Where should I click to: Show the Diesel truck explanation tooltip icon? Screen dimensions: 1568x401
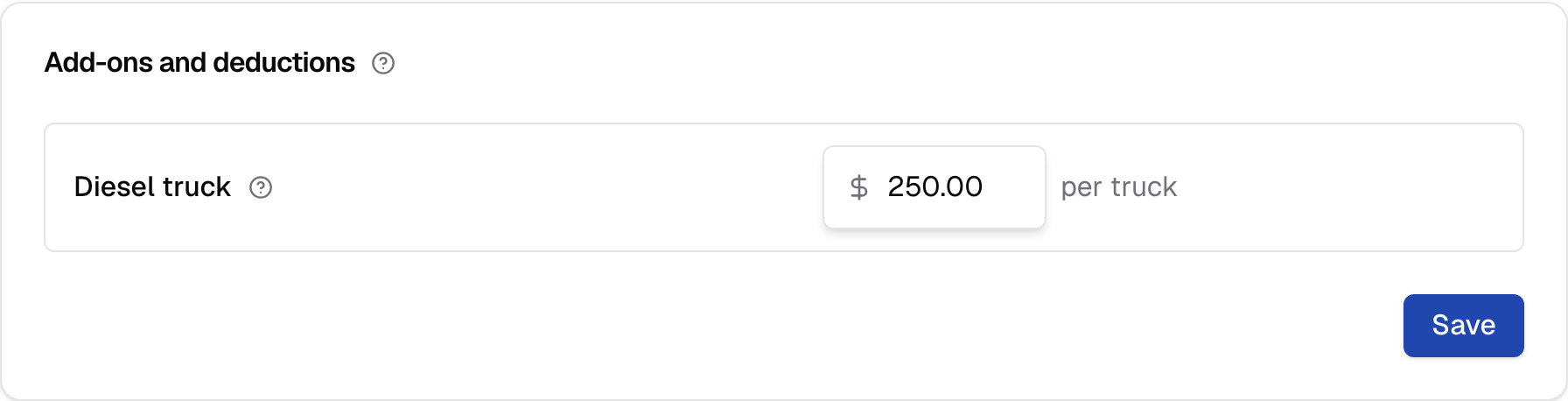(261, 187)
